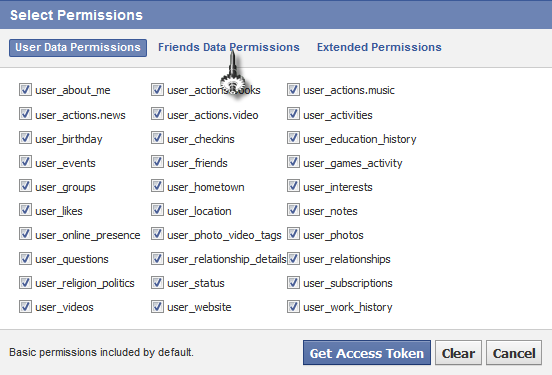Uncheck the user_hometown permission
552x375 pixels.
(x=157, y=186)
